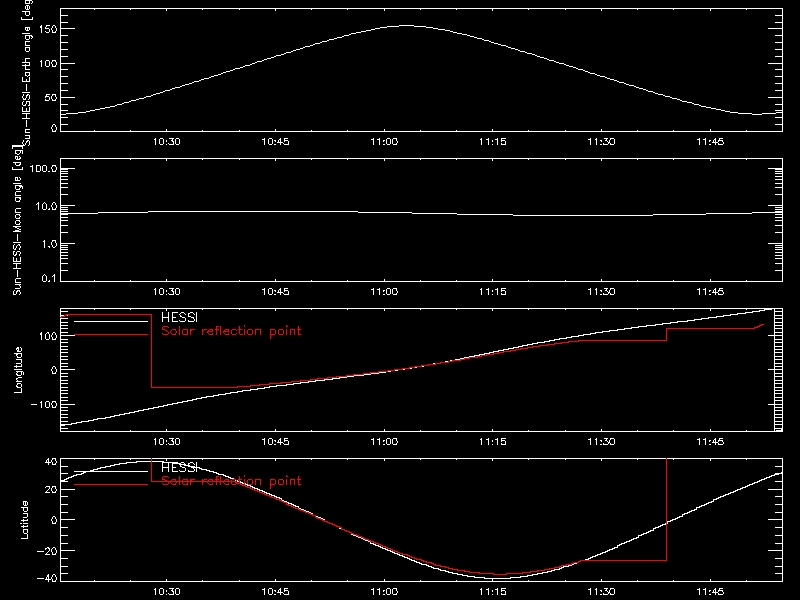Image resolution: width=800 pixels, height=600 pixels.
Task: Click the 10:45 time label under Latitude plot
Action: coord(276,592)
